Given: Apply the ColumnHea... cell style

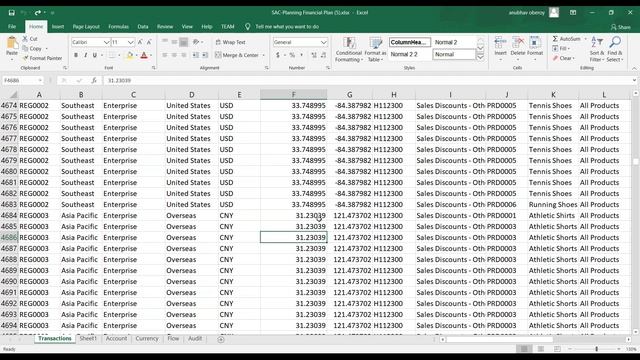Looking at the screenshot, I should [x=409, y=42].
